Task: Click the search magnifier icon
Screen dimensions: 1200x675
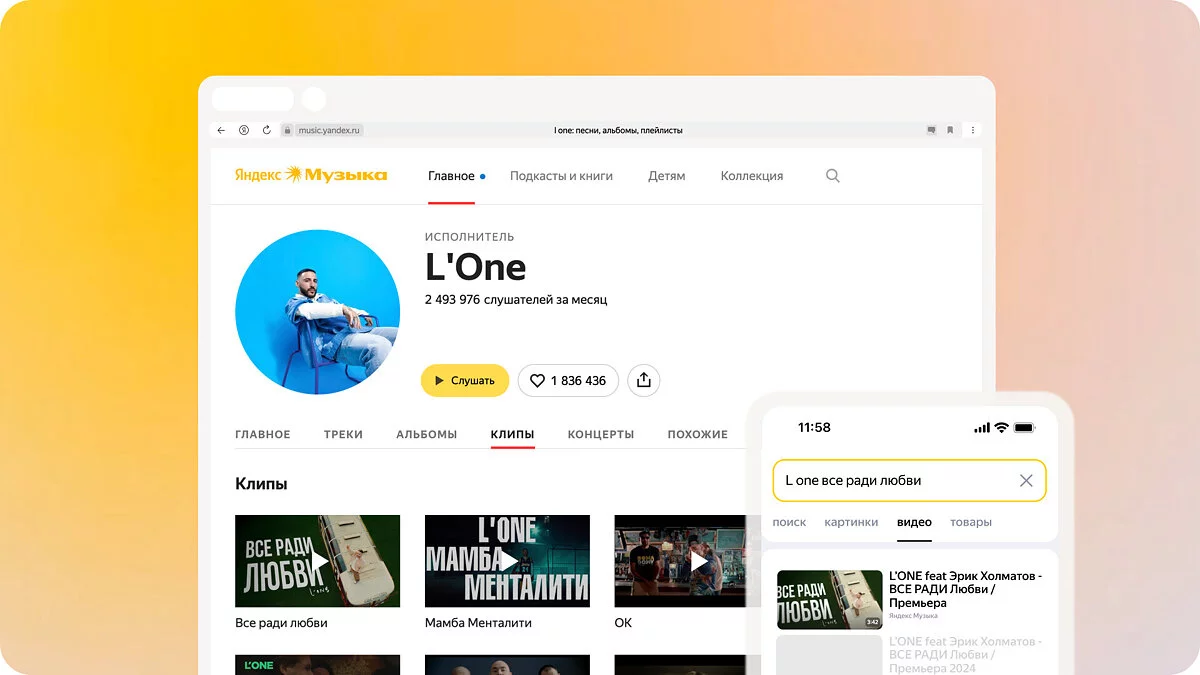Action: coord(833,176)
